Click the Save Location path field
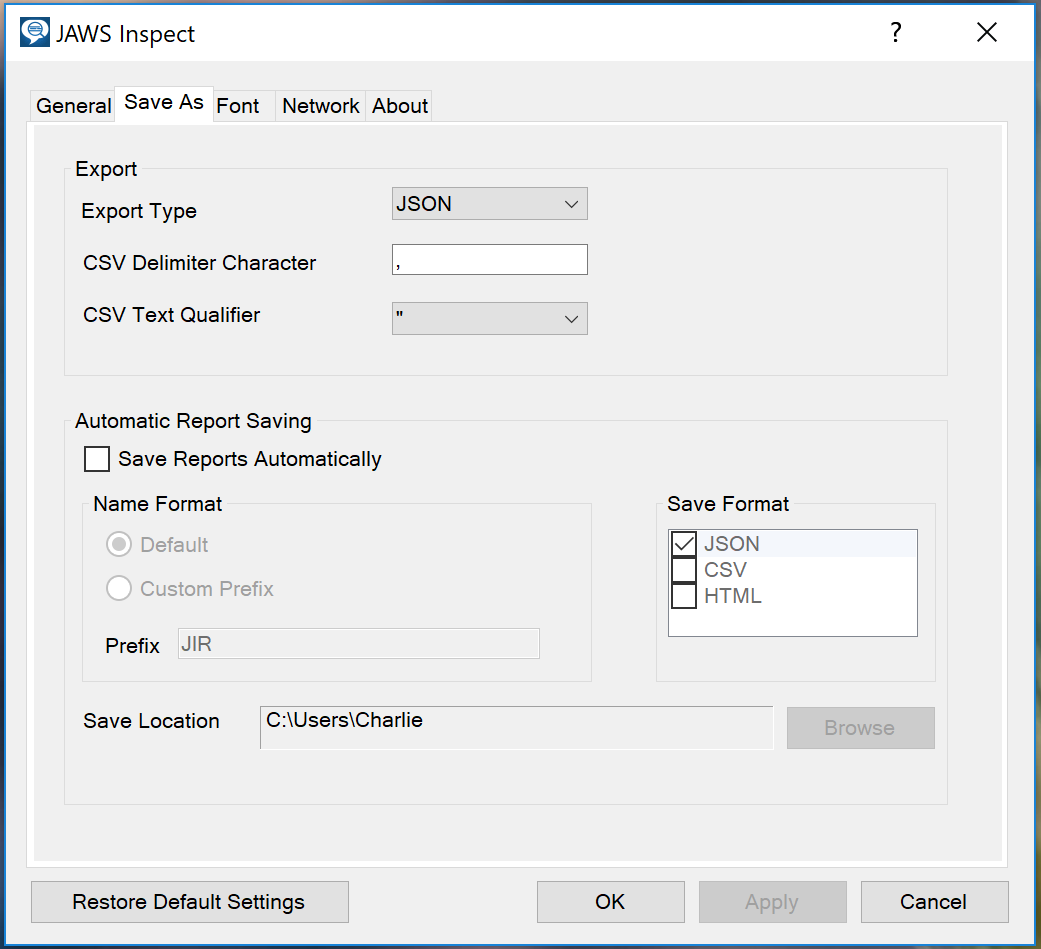1041x949 pixels. [x=517, y=727]
